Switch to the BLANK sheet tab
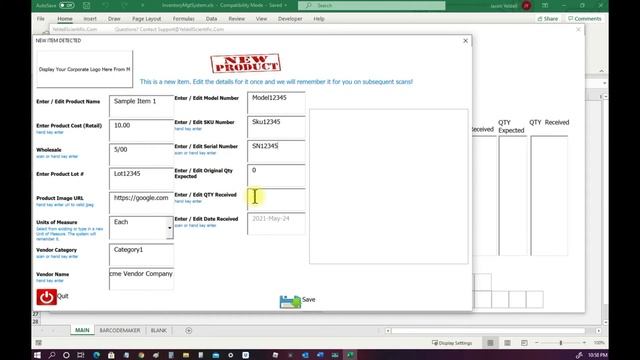 159,330
